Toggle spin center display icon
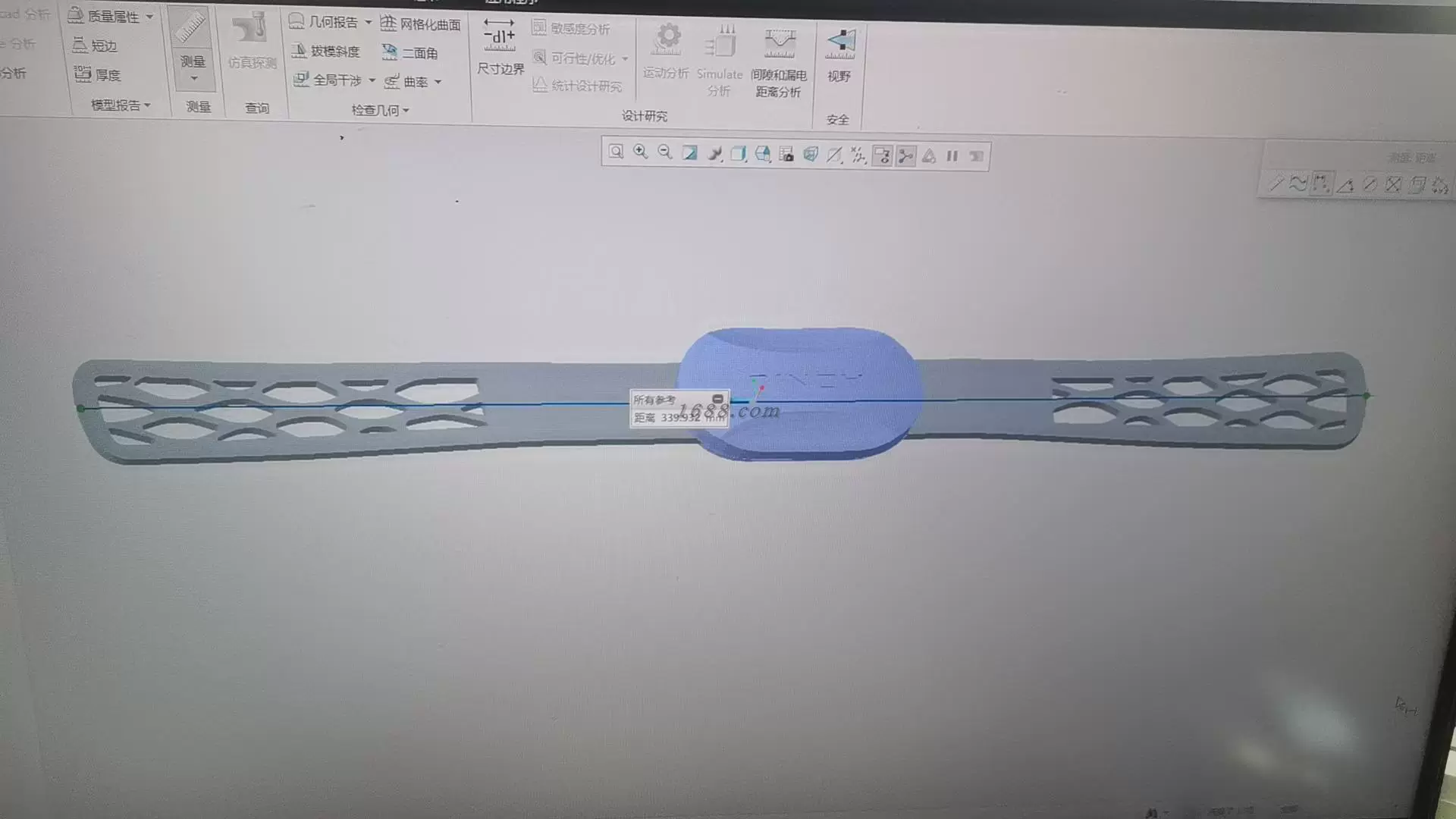This screenshot has width=1456, height=819. (x=905, y=156)
